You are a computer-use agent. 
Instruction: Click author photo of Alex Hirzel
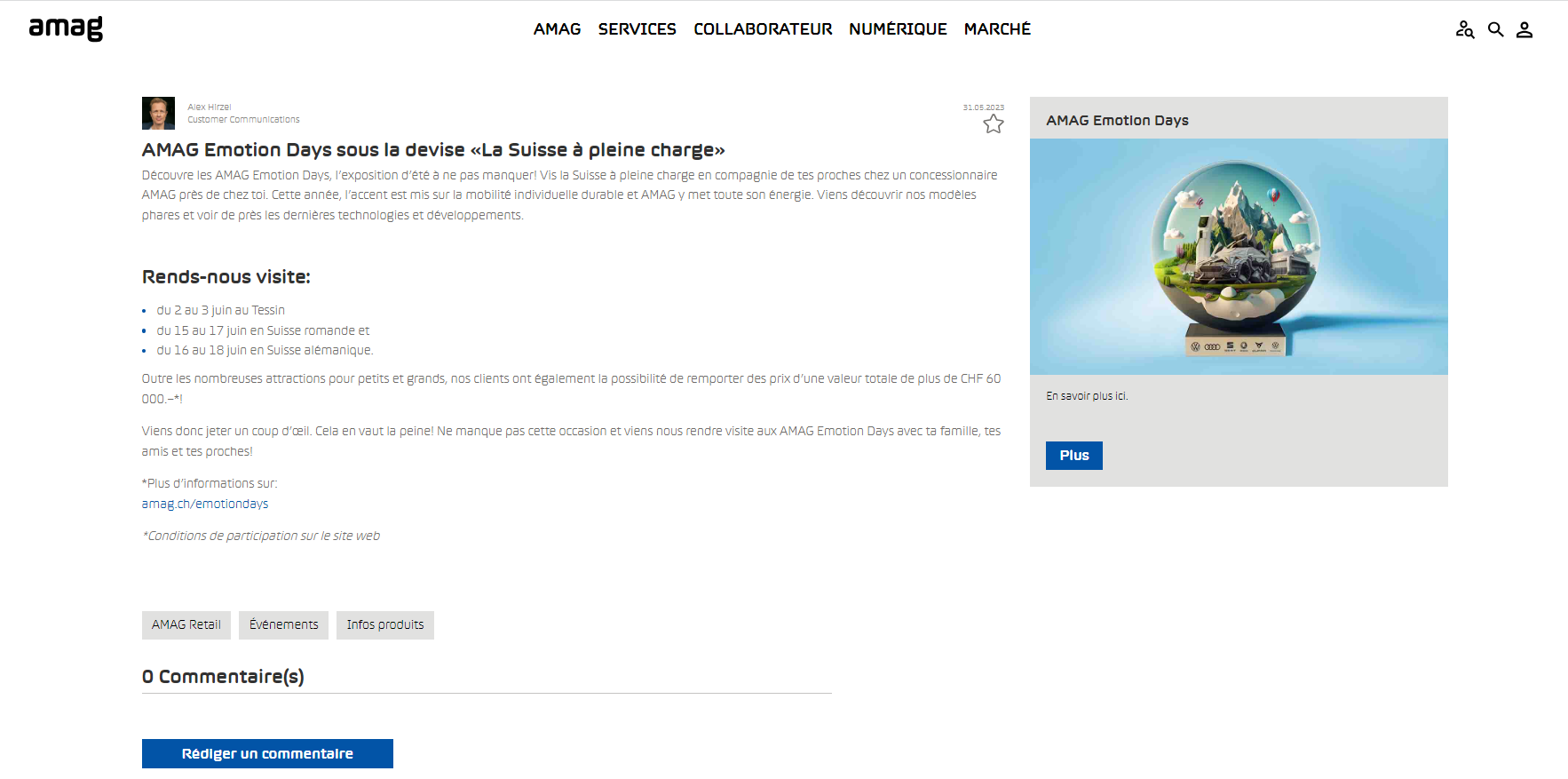click(x=158, y=113)
